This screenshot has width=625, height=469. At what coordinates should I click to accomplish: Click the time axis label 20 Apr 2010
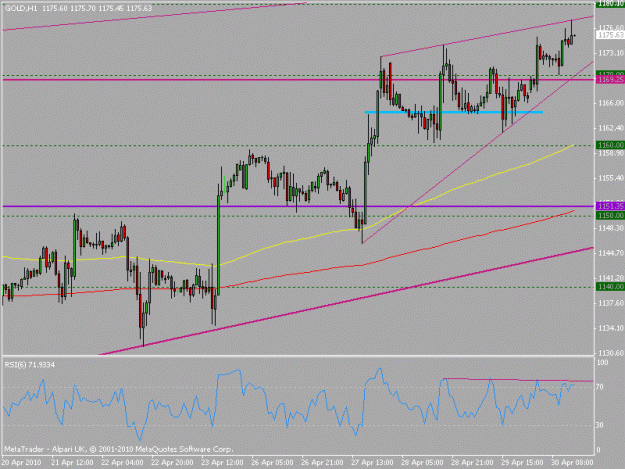coord(21,463)
